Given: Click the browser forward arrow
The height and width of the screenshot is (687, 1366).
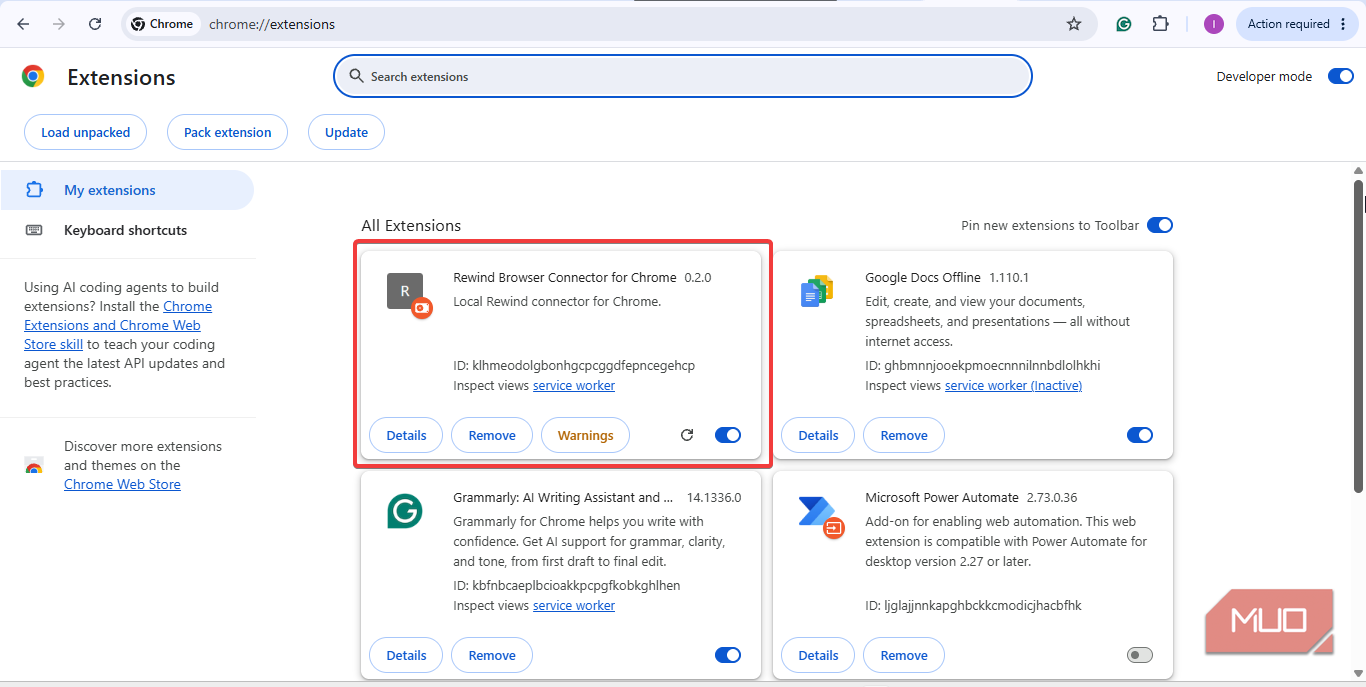Looking at the screenshot, I should tap(59, 24).
